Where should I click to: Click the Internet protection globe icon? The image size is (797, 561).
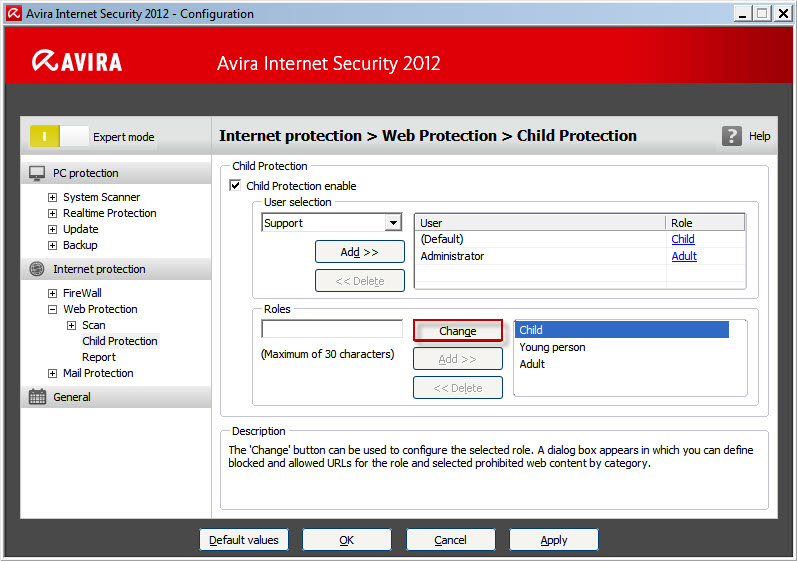coord(37,269)
